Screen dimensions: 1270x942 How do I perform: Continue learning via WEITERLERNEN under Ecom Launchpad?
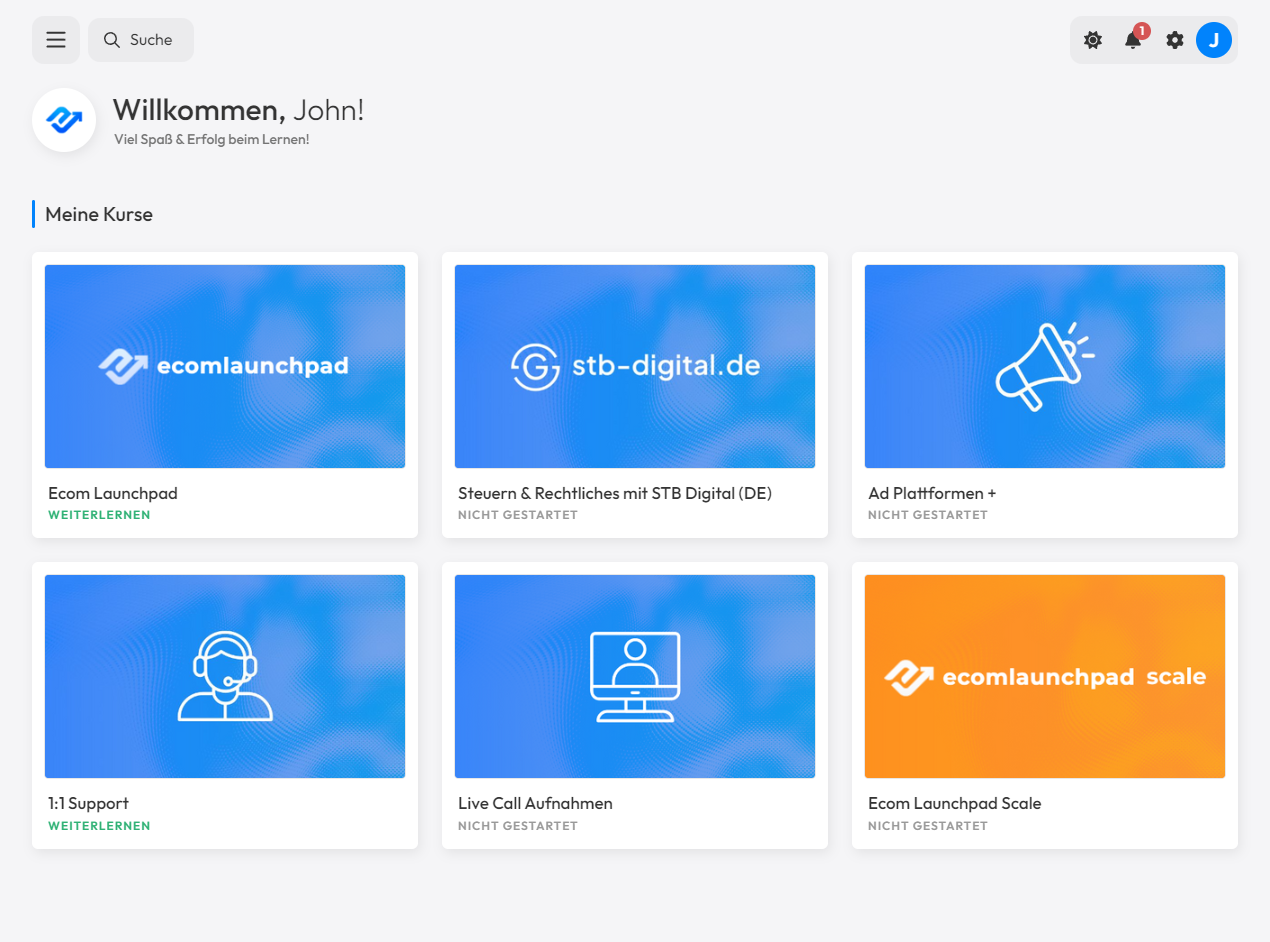tap(99, 514)
